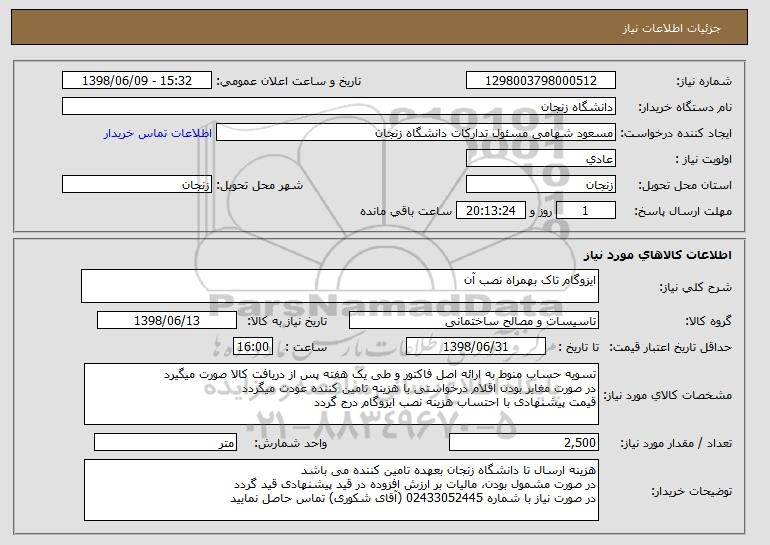Select the label شهر محل تحویل

coord(260,185)
